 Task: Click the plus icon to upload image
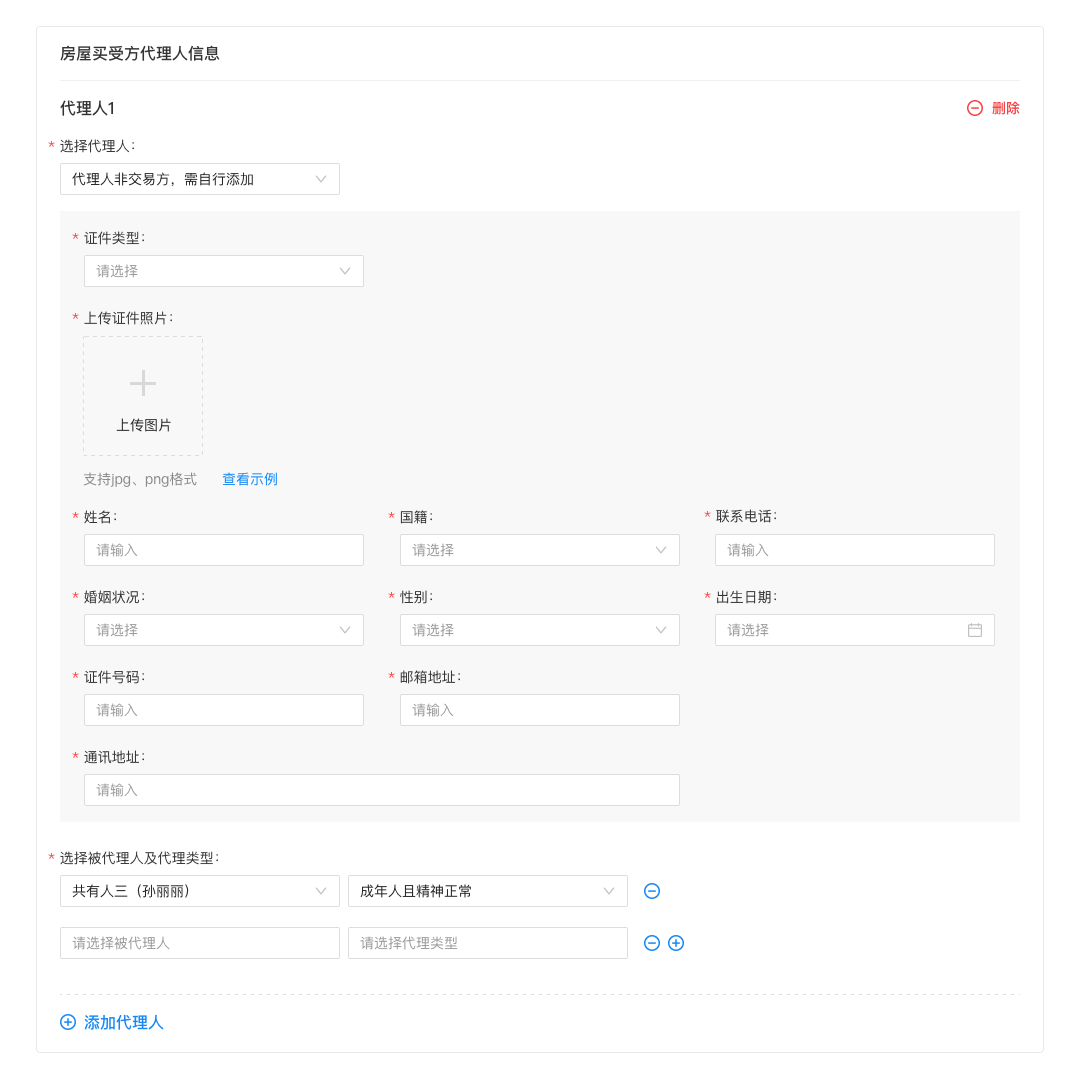[x=143, y=384]
